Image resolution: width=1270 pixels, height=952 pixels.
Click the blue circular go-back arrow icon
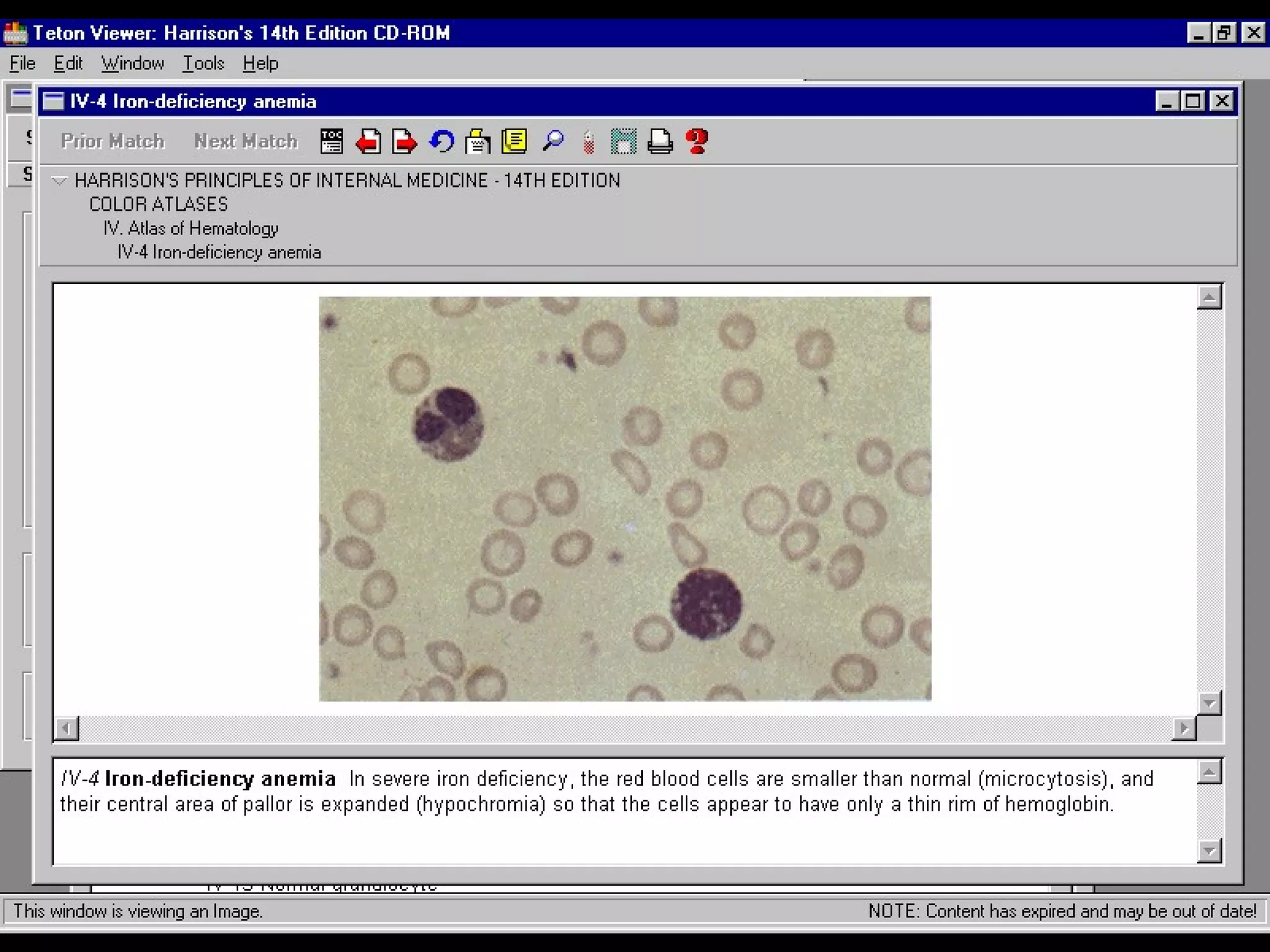click(x=442, y=141)
